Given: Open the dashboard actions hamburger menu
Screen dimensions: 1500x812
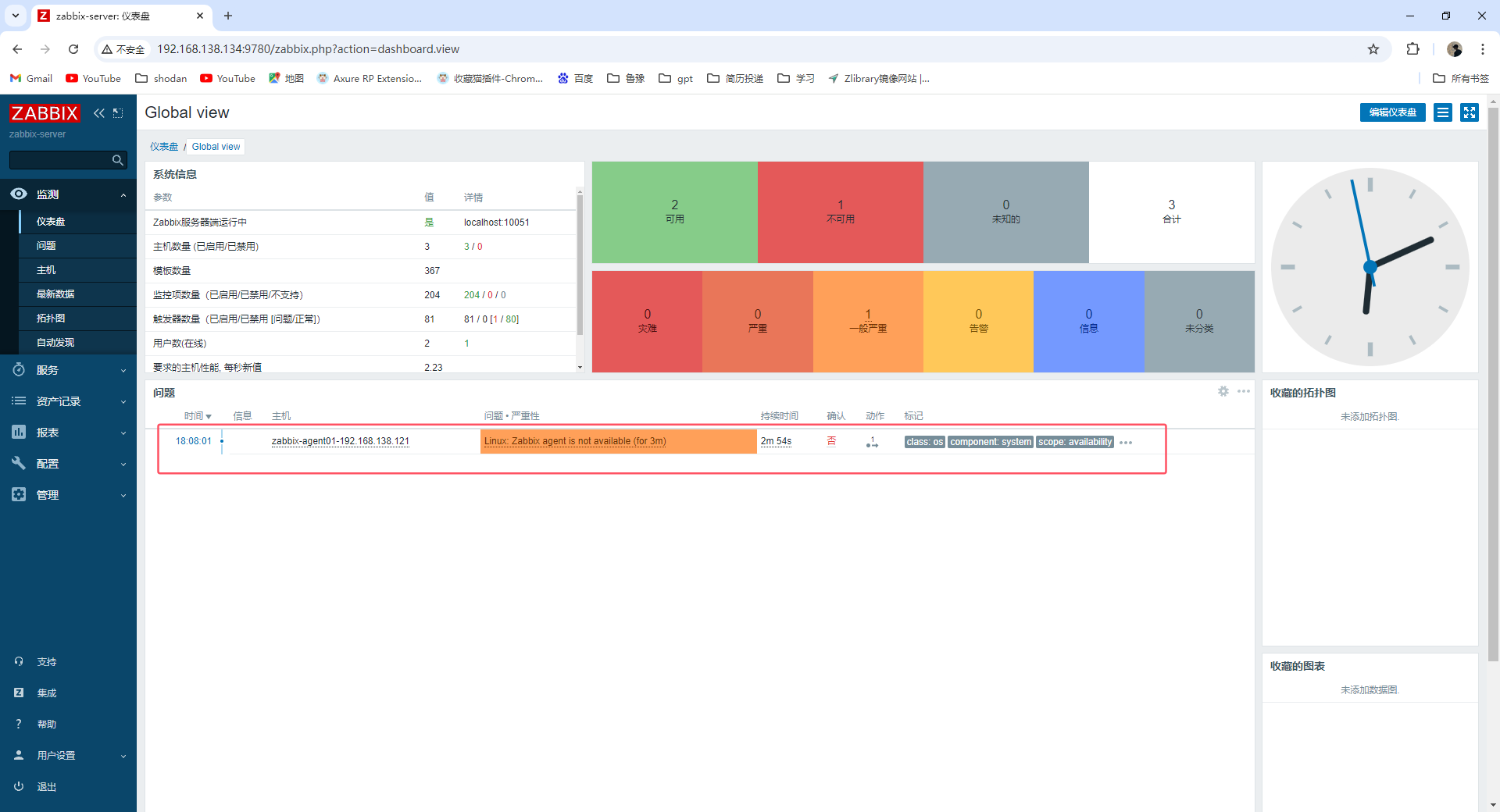Looking at the screenshot, I should click(1443, 112).
